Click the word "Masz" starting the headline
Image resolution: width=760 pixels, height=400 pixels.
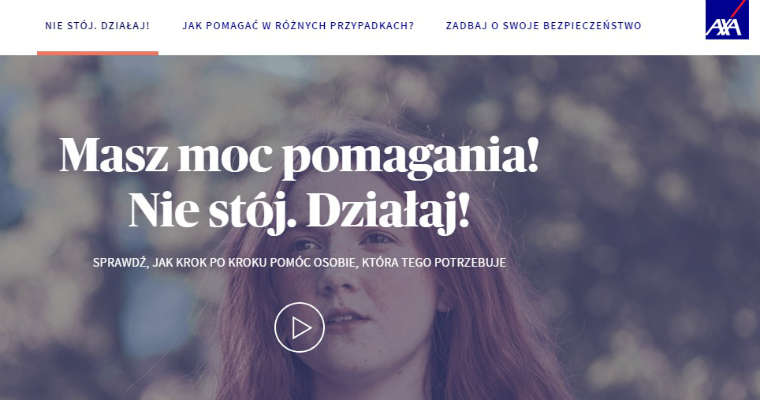[x=113, y=155]
